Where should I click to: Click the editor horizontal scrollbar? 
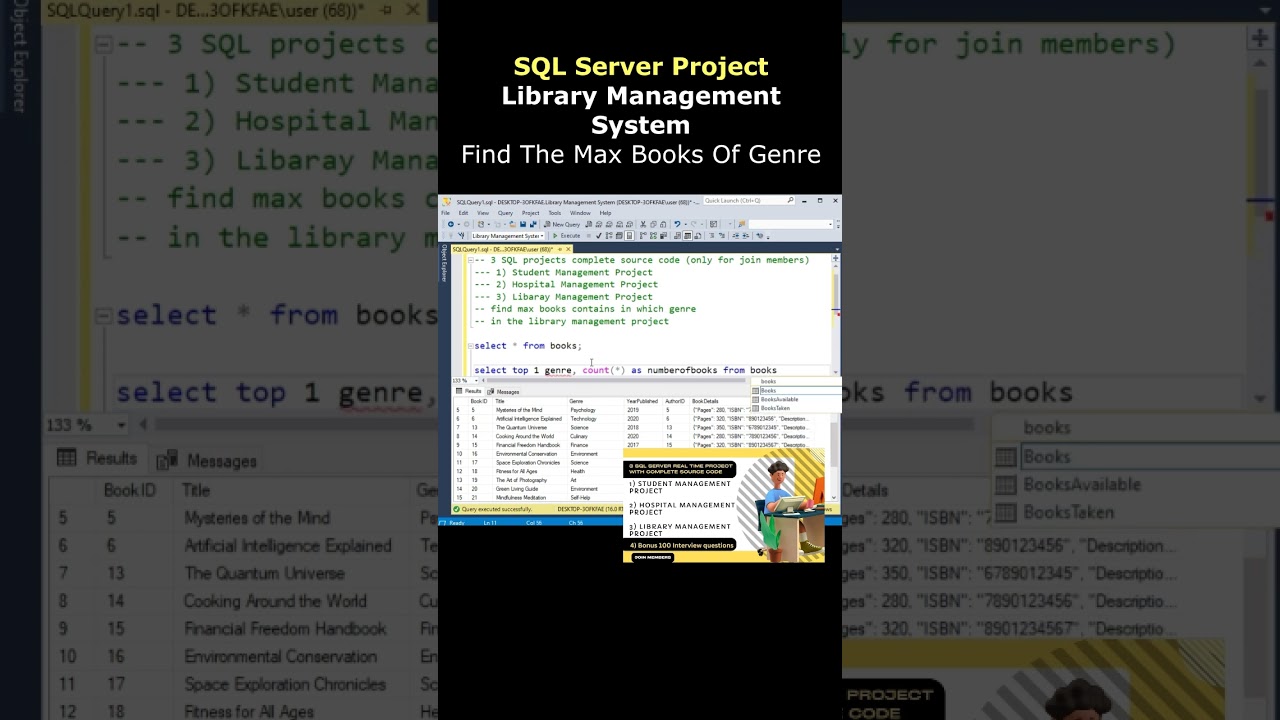[x=615, y=380]
